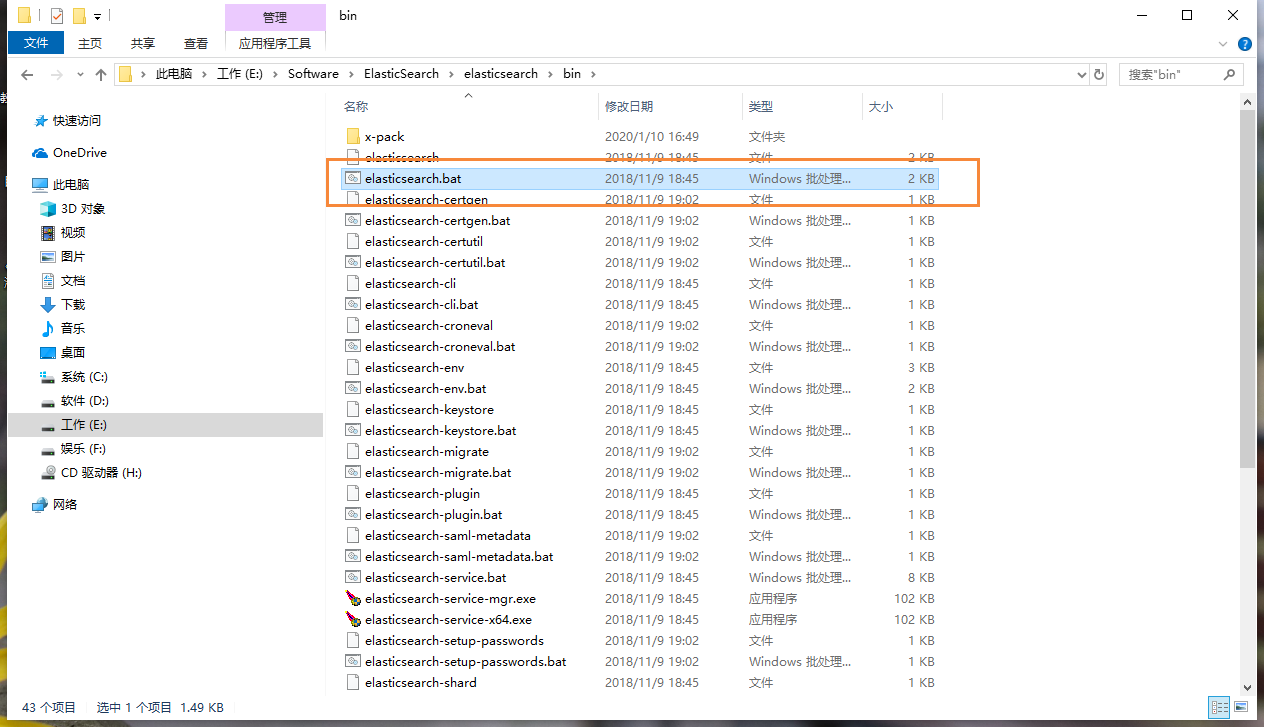Select elasticsearch-service-x64.exe icon
1264x727 pixels.
point(352,619)
